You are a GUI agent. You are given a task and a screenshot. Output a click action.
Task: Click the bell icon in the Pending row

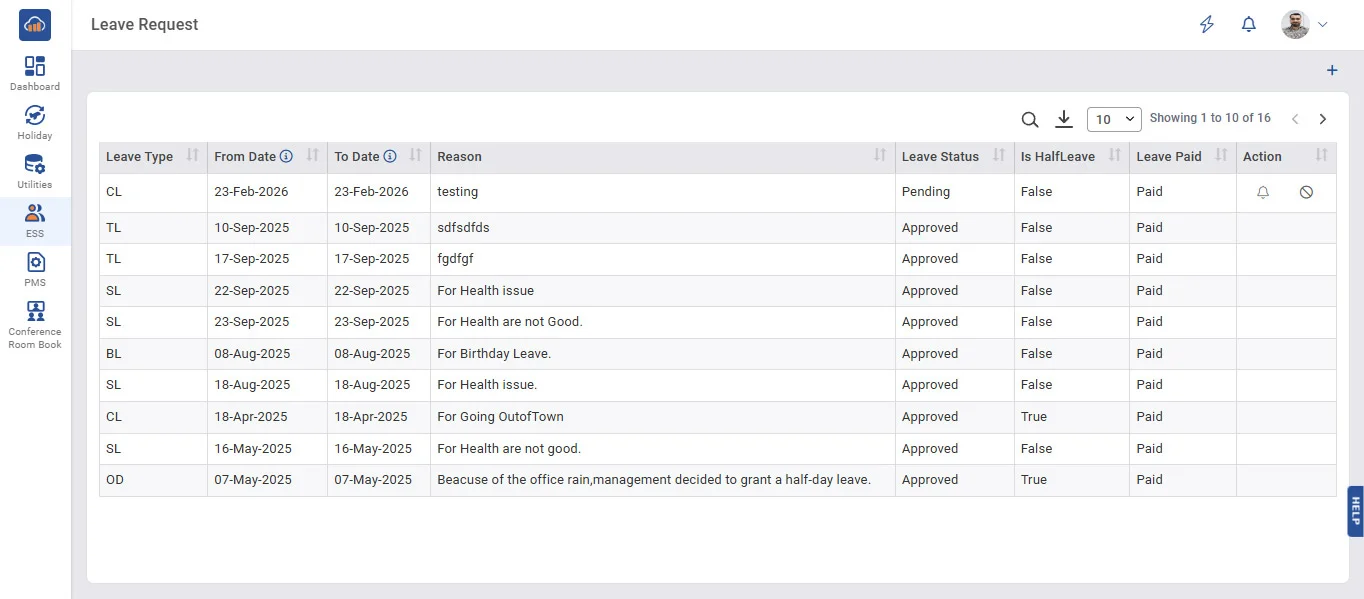(1263, 192)
